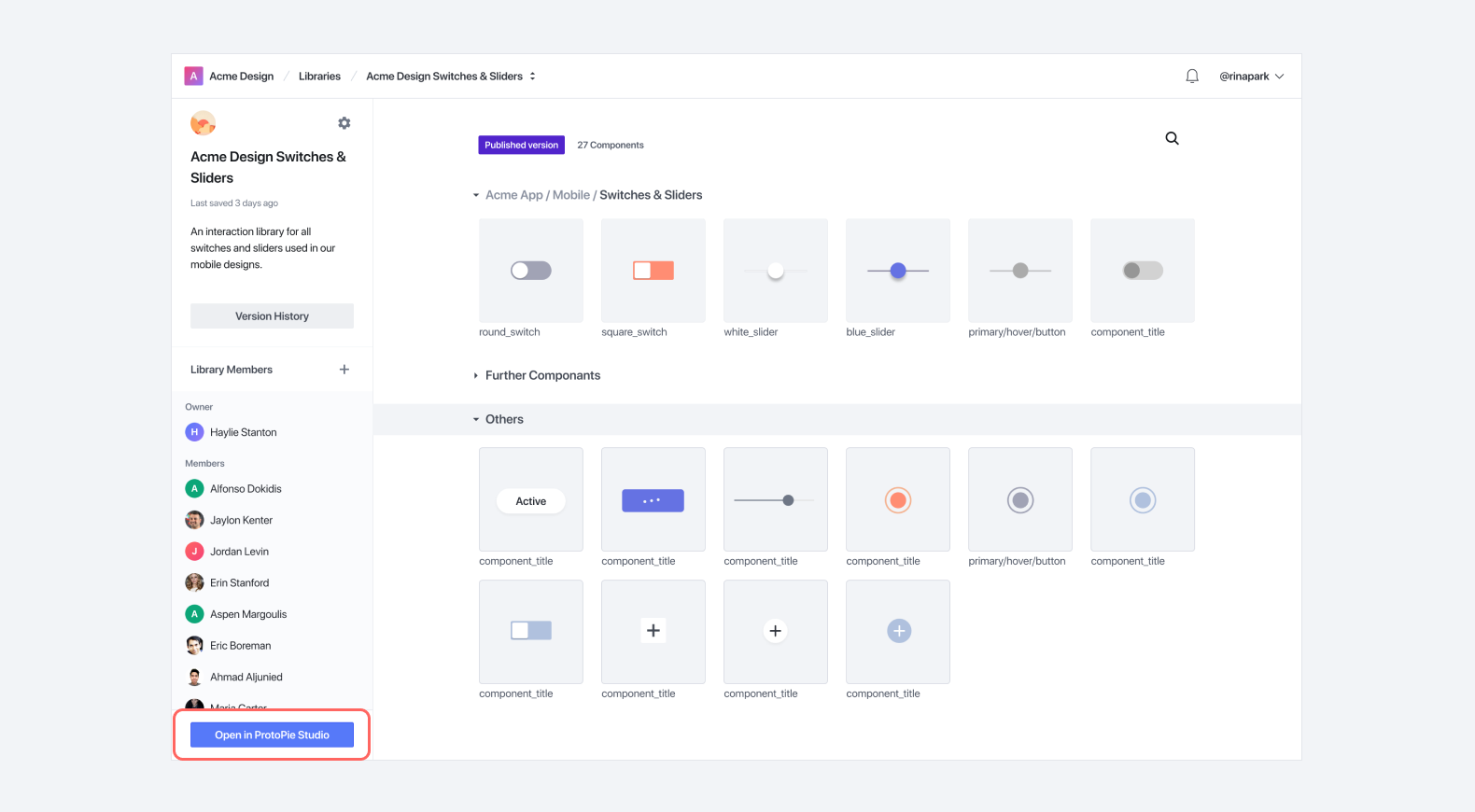Open the blue dots button component
This screenshot has height=812, width=1475.
click(653, 499)
